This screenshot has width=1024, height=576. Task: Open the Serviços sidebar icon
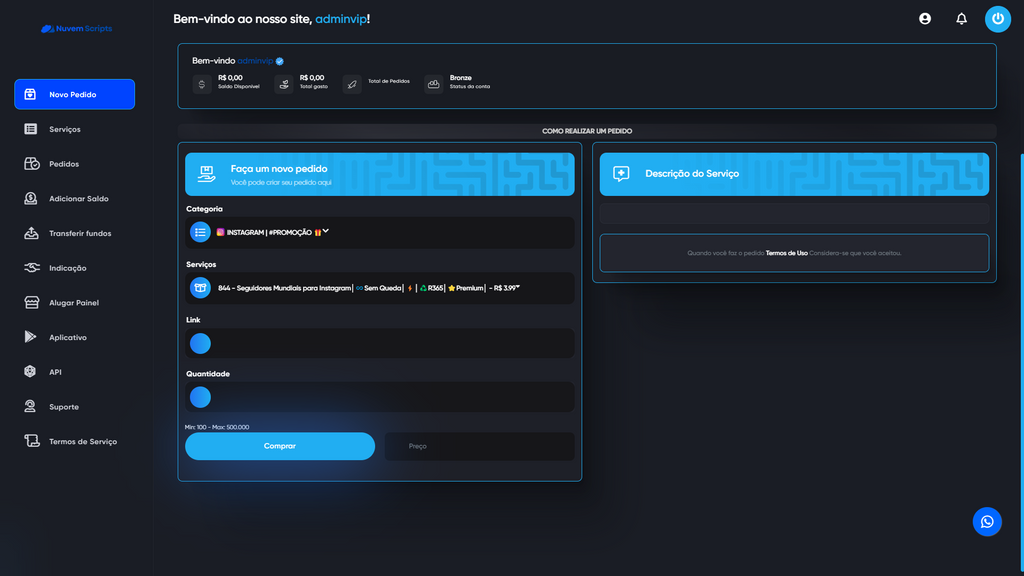point(31,129)
